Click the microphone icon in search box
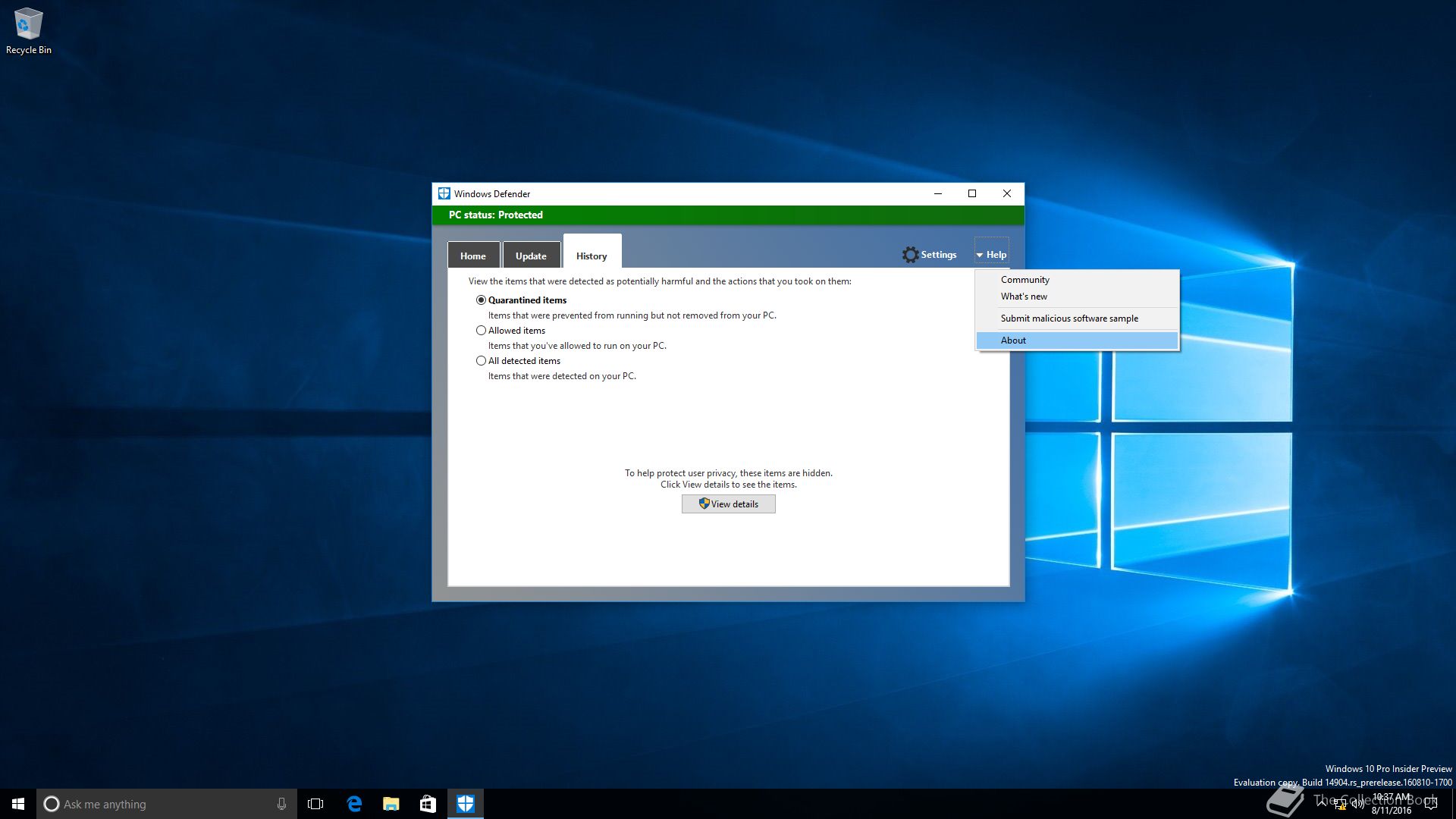Screen dimensions: 1456x819 tap(281, 804)
